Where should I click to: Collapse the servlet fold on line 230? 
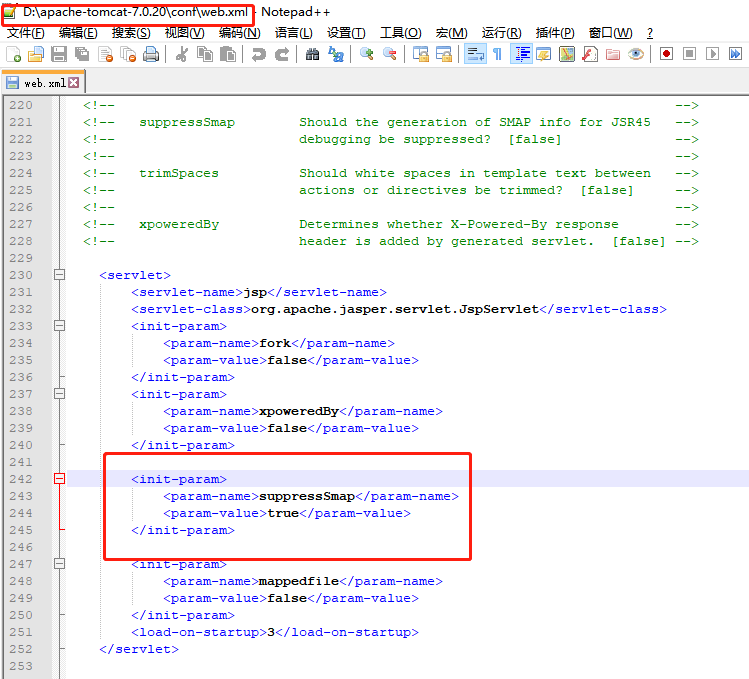(59, 275)
